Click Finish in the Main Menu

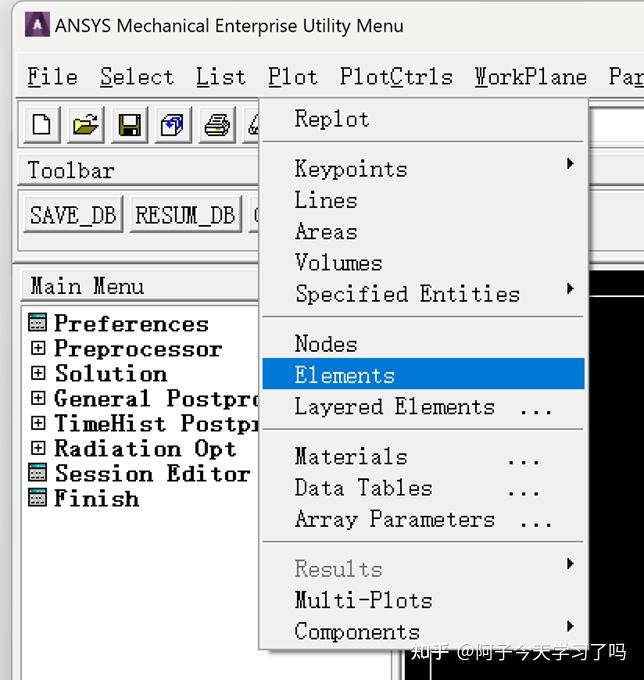pos(96,499)
